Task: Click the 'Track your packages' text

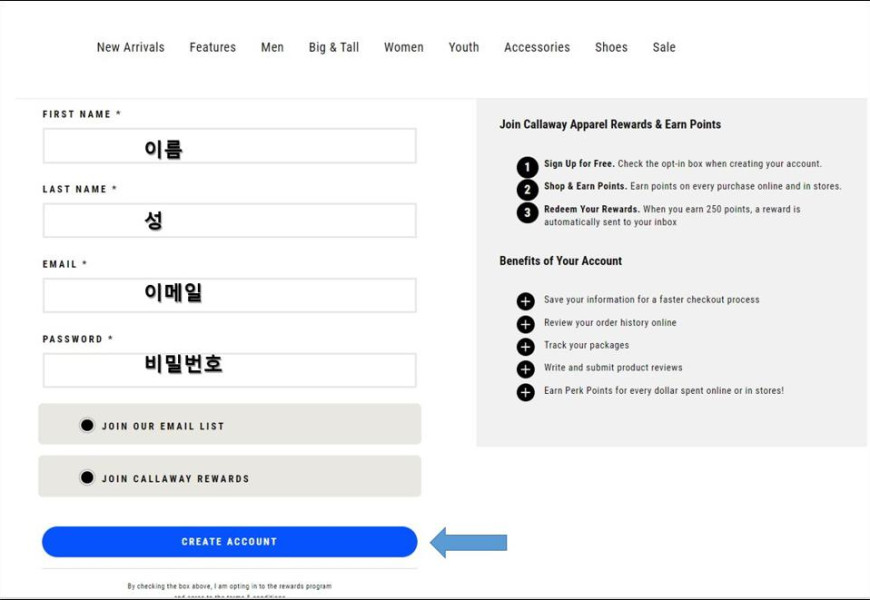Action: 586,345
